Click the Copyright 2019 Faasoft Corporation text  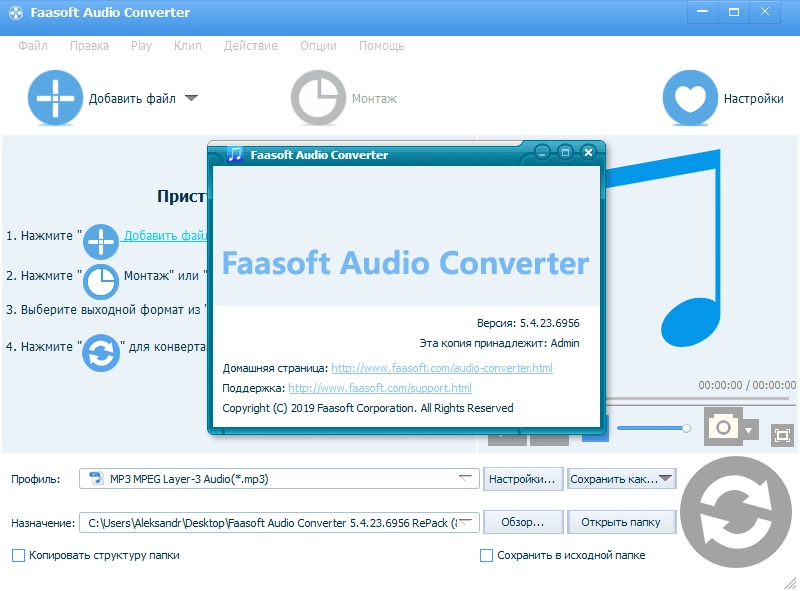368,408
